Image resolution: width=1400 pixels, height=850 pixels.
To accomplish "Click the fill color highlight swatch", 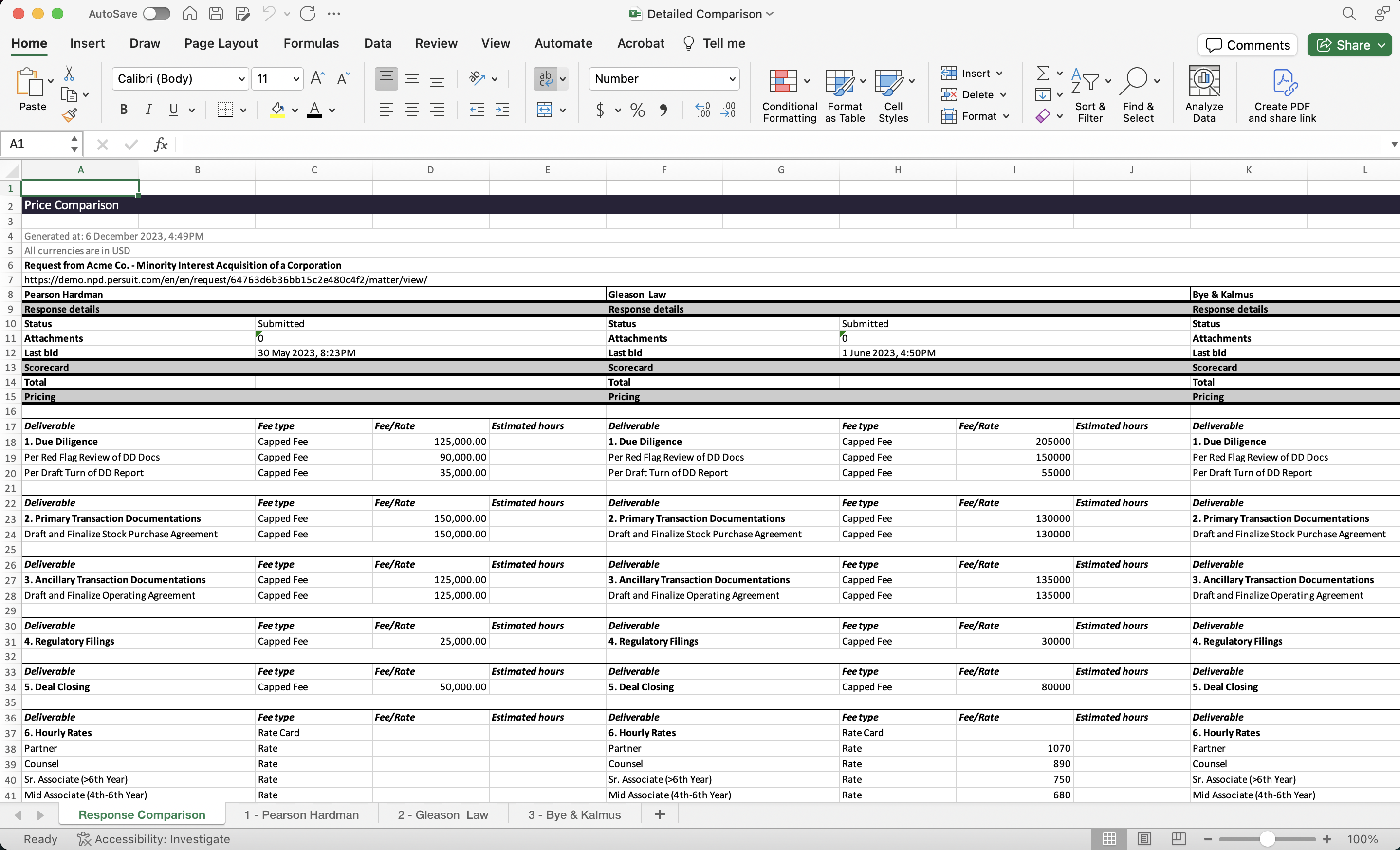I will pyautogui.click(x=277, y=110).
